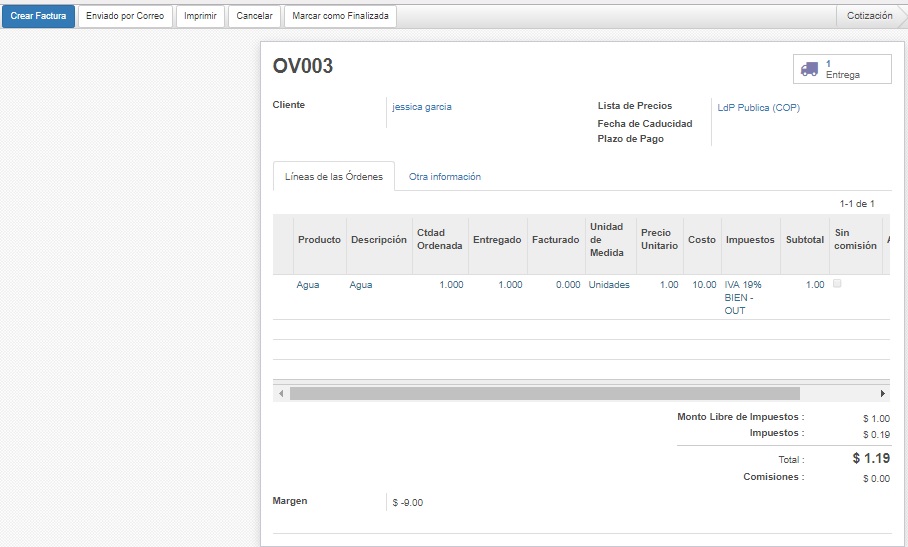Click the Crear Factura button

click(x=38, y=16)
